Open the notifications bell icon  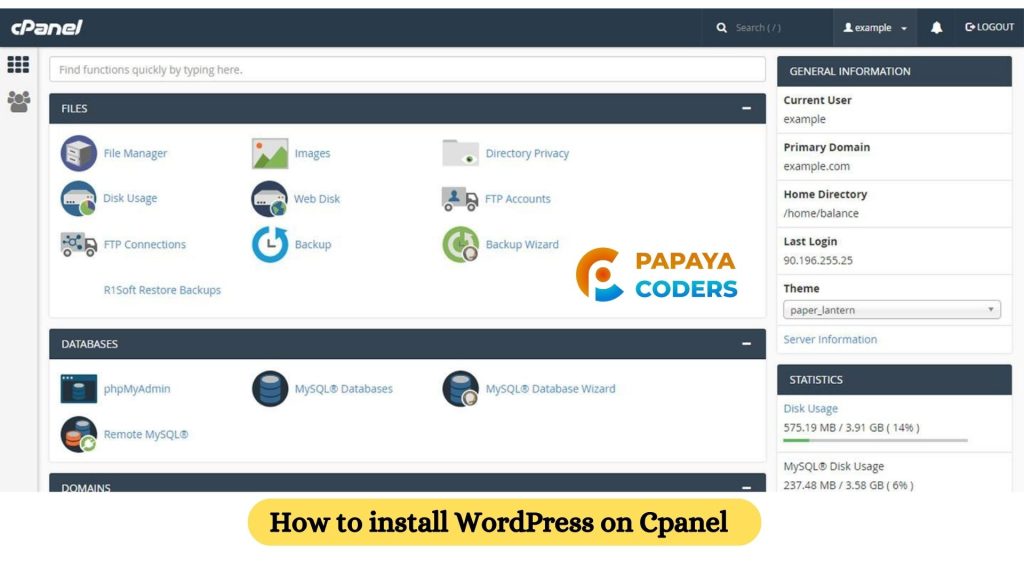pyautogui.click(x=936, y=27)
